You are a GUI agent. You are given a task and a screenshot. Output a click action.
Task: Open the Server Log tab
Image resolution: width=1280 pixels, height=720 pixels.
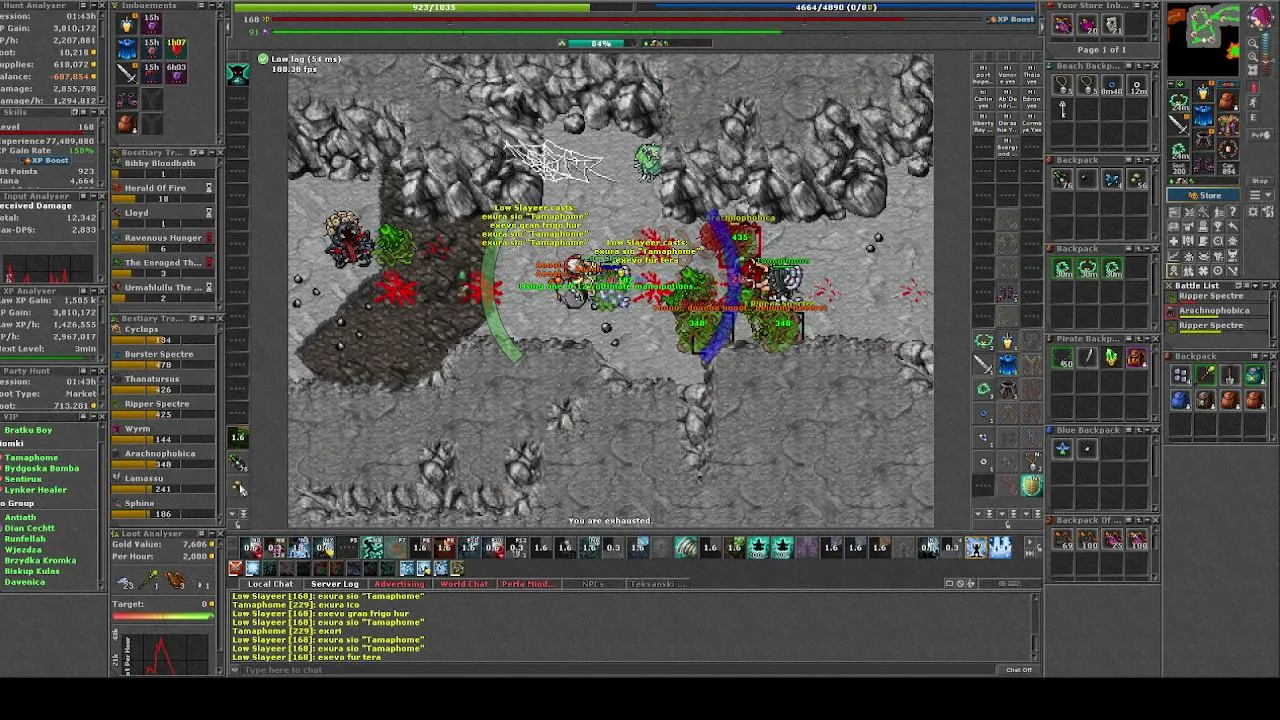[x=334, y=584]
